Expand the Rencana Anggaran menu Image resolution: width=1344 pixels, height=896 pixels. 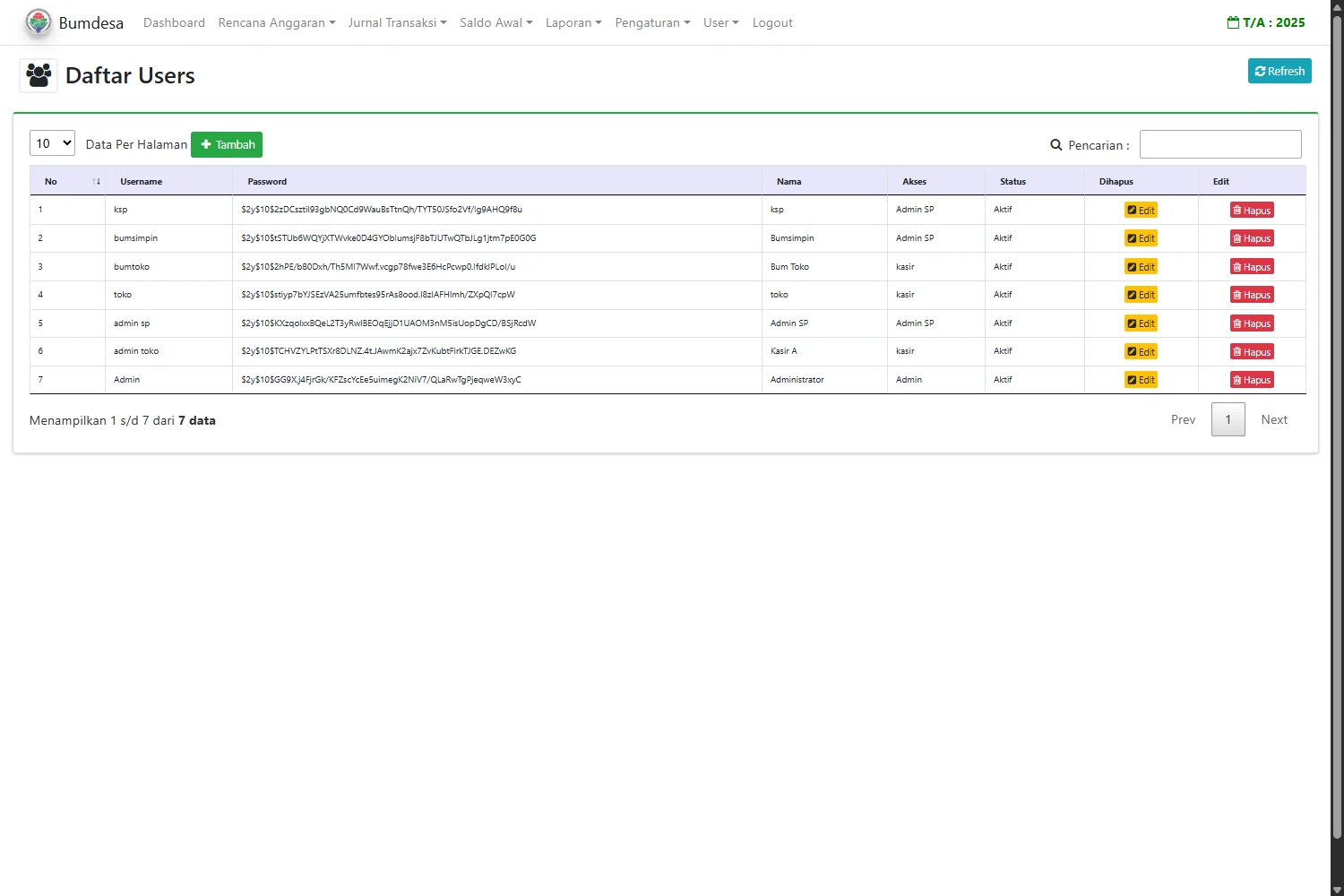coord(276,22)
